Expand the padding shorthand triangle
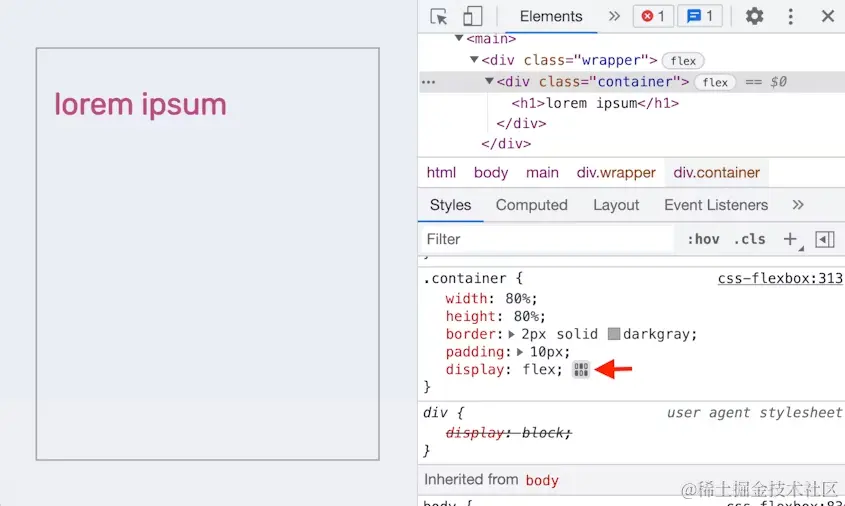The height and width of the screenshot is (506, 845). coord(520,352)
